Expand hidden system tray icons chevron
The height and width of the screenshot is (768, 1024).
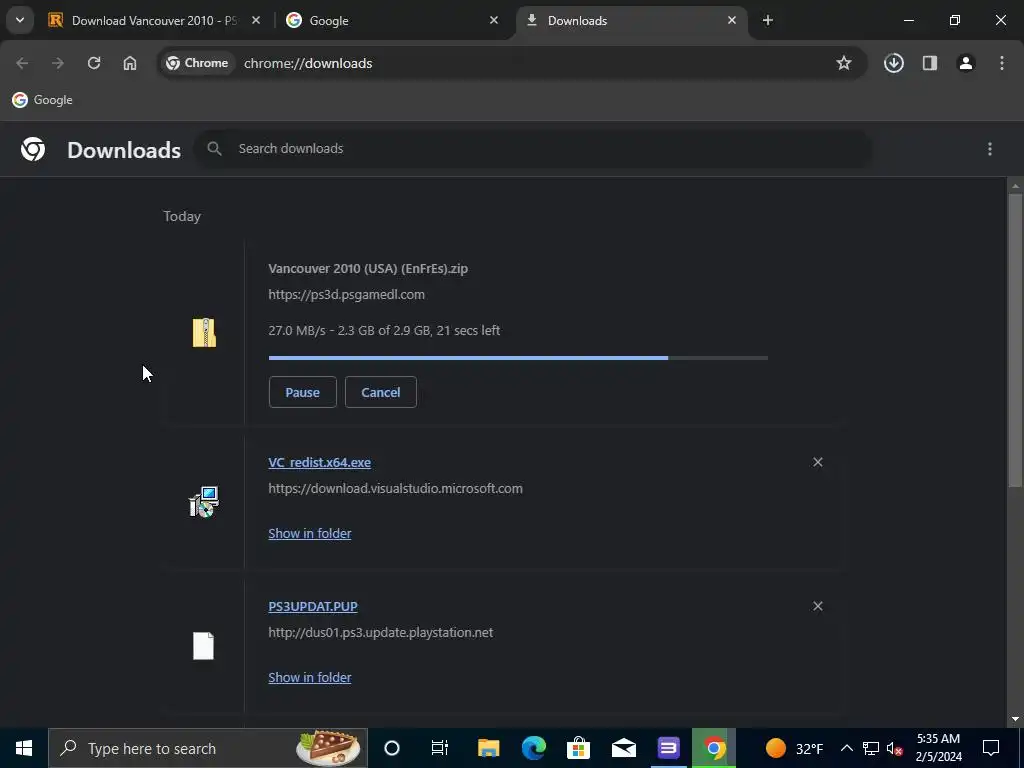[846, 748]
